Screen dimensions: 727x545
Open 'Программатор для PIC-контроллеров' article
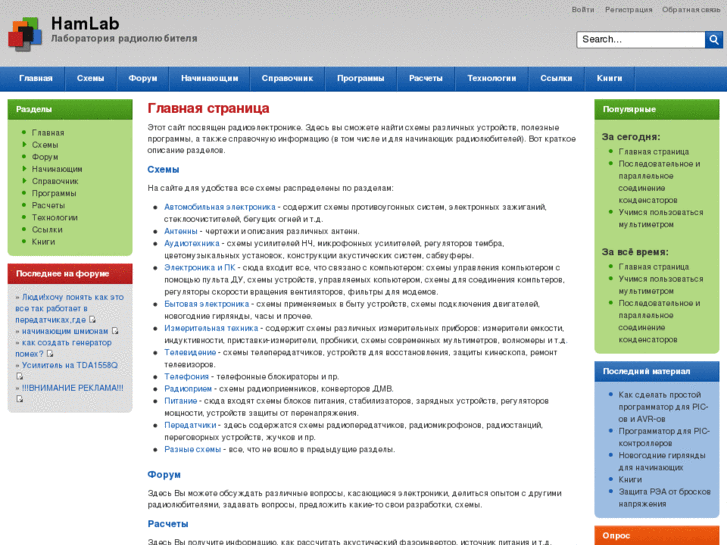tap(664, 437)
